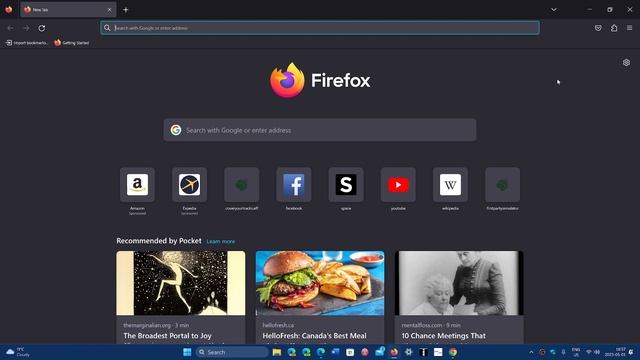640x360 pixels.
Task: Open Firefox from the taskbar
Action: tap(394, 352)
